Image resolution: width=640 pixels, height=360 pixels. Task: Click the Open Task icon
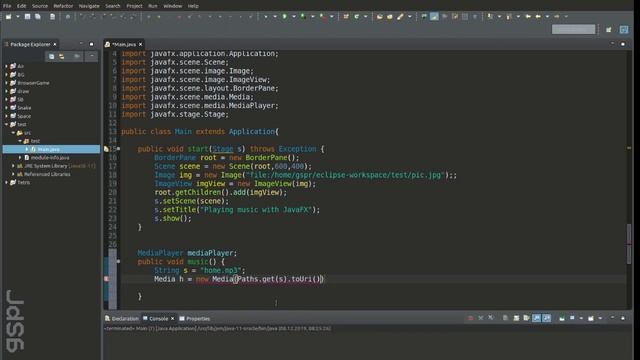(x=389, y=16)
